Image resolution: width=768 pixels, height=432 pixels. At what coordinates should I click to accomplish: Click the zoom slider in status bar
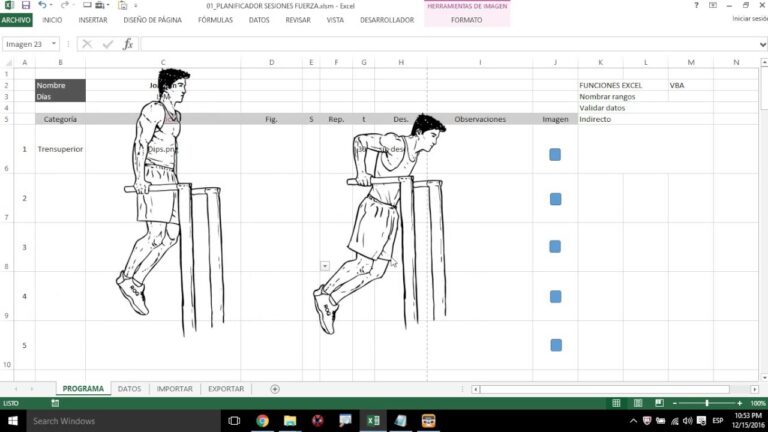tap(707, 403)
